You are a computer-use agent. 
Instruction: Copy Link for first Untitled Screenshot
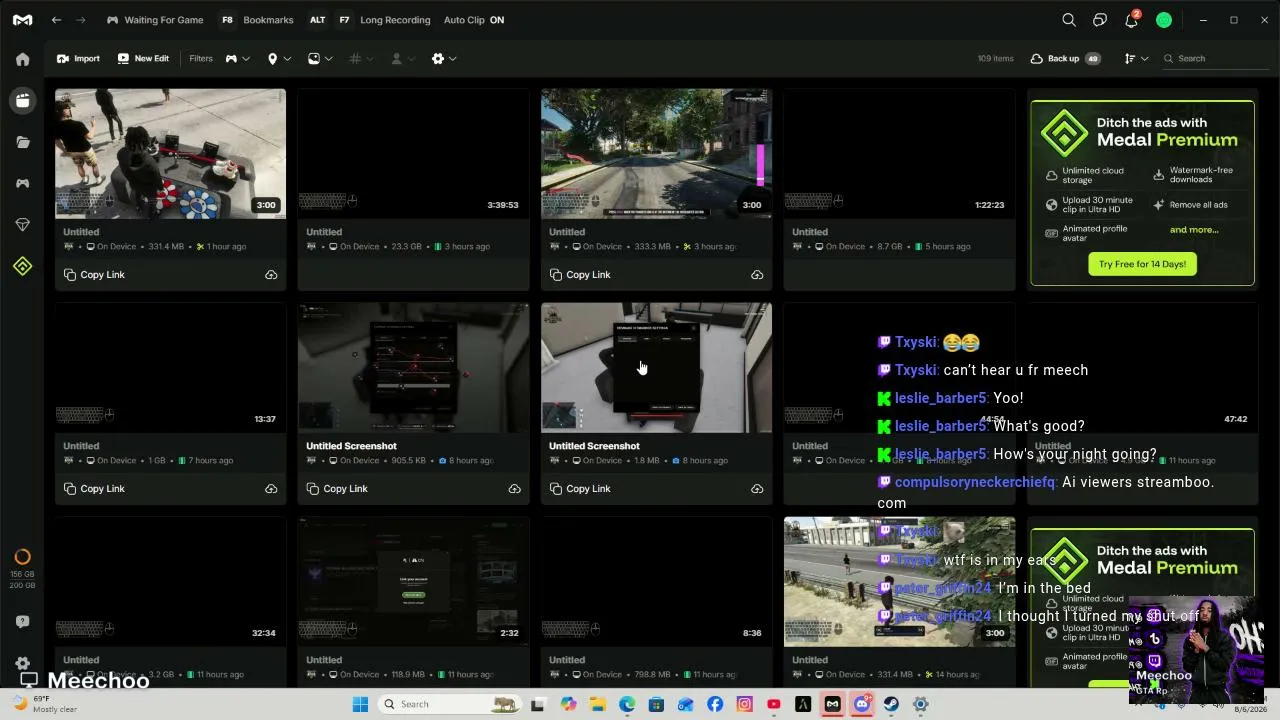tap(337, 489)
